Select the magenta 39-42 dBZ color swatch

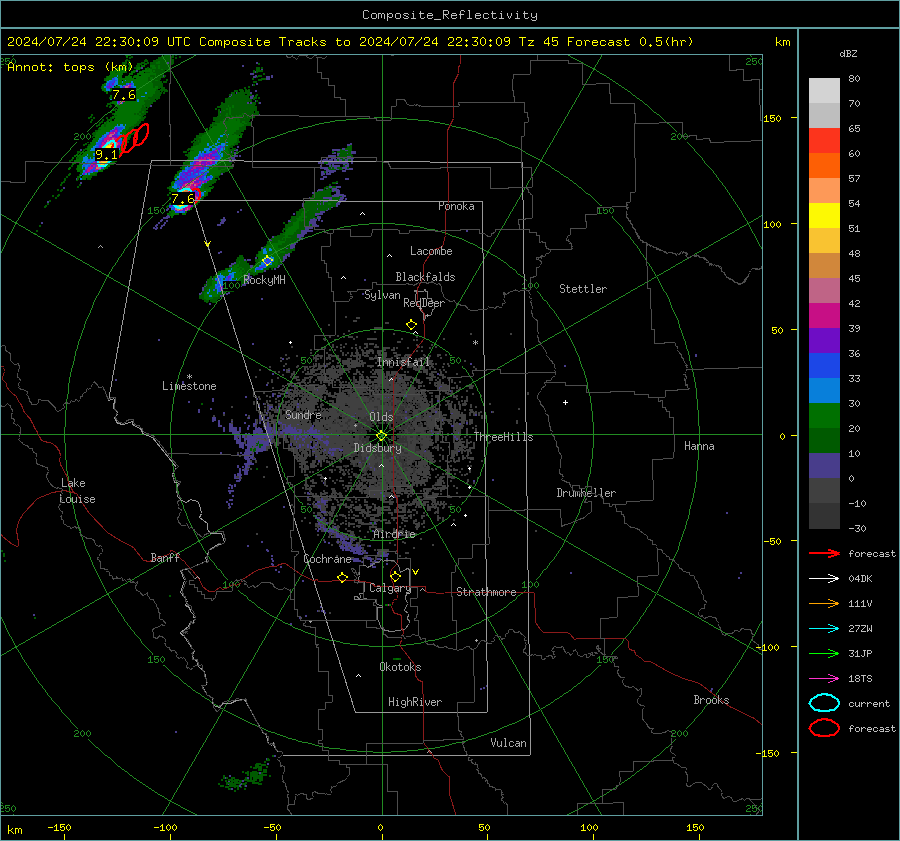pos(824,316)
